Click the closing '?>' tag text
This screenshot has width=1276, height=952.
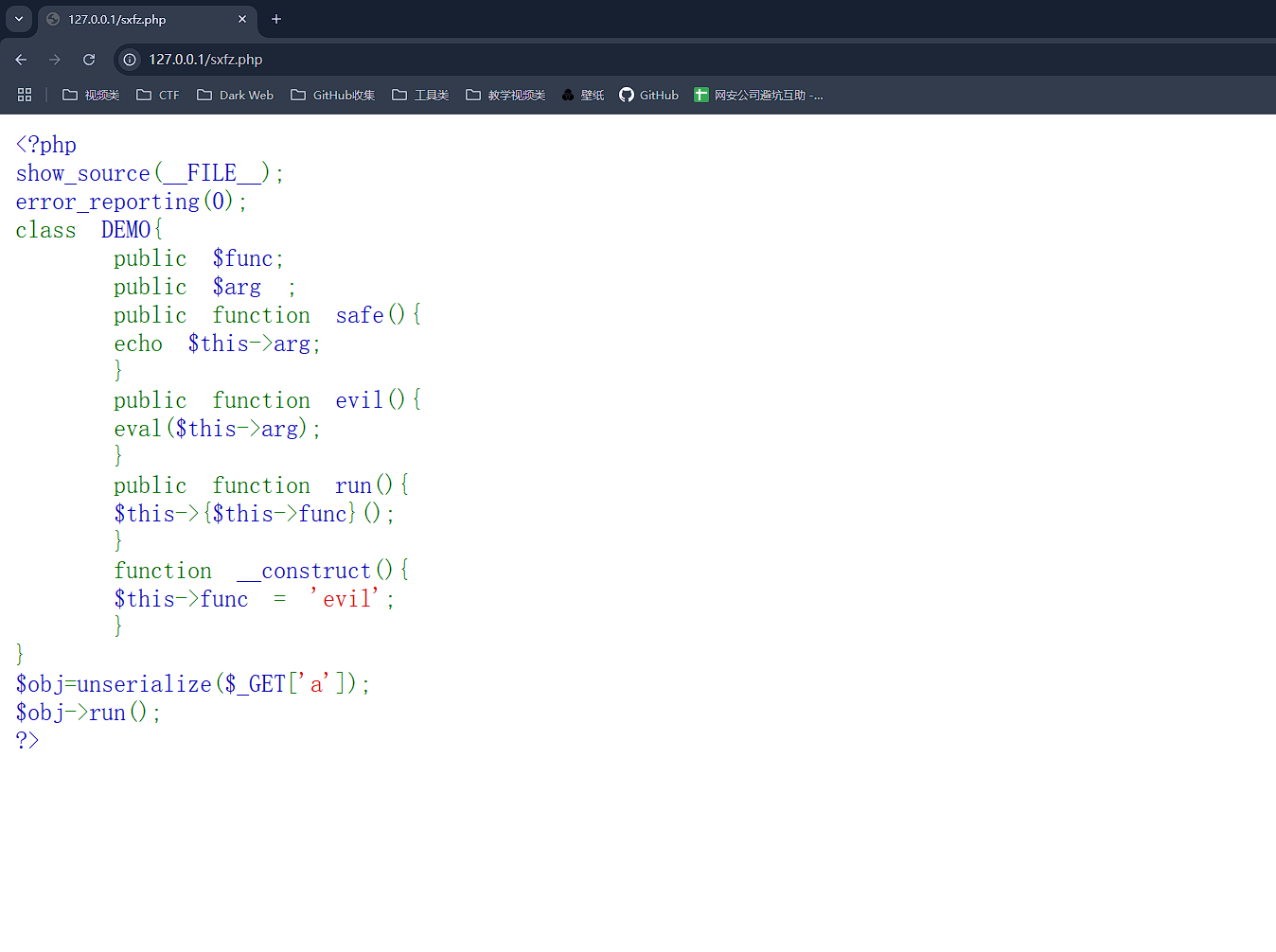click(27, 740)
